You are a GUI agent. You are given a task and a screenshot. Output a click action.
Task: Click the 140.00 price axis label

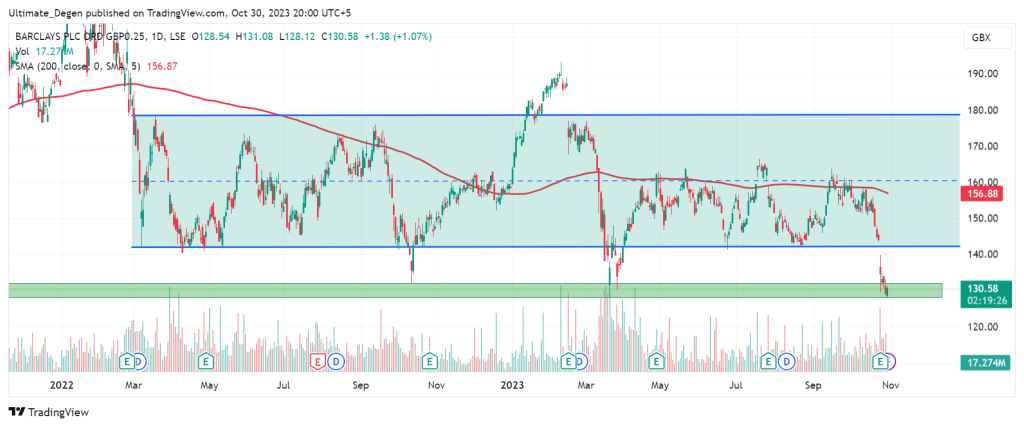tap(984, 254)
